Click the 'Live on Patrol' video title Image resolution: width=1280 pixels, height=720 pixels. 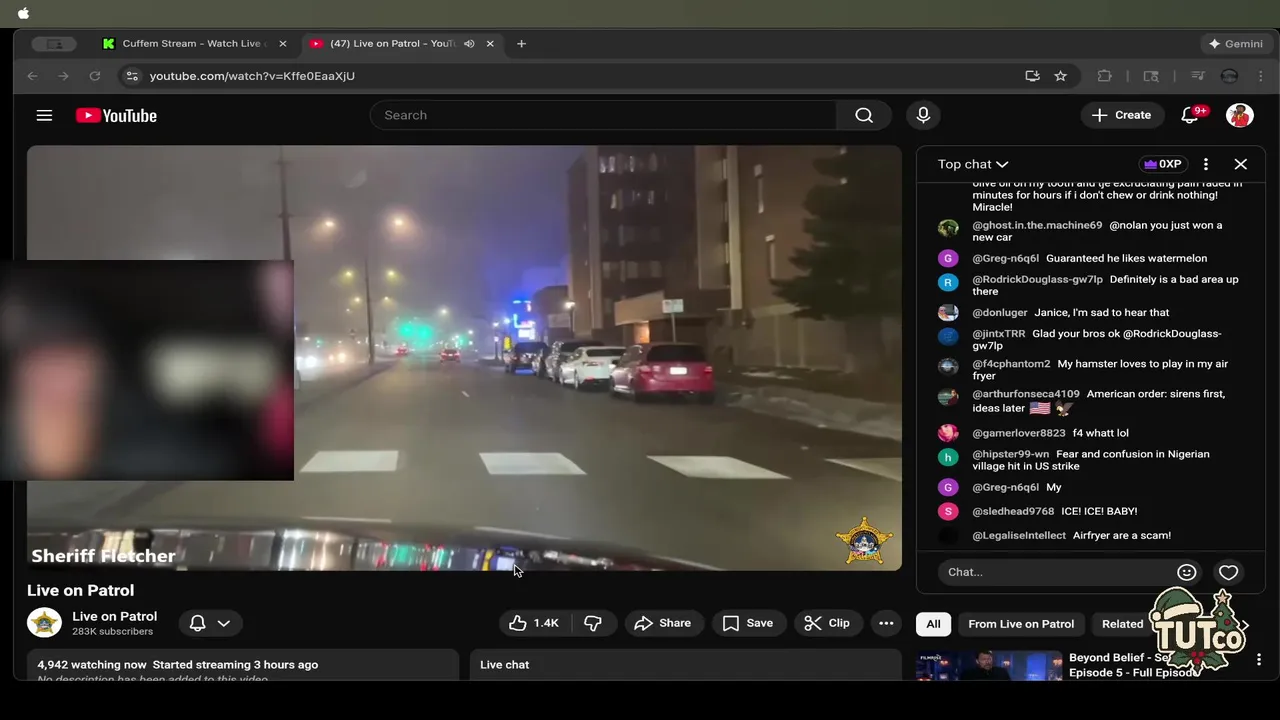tap(80, 590)
